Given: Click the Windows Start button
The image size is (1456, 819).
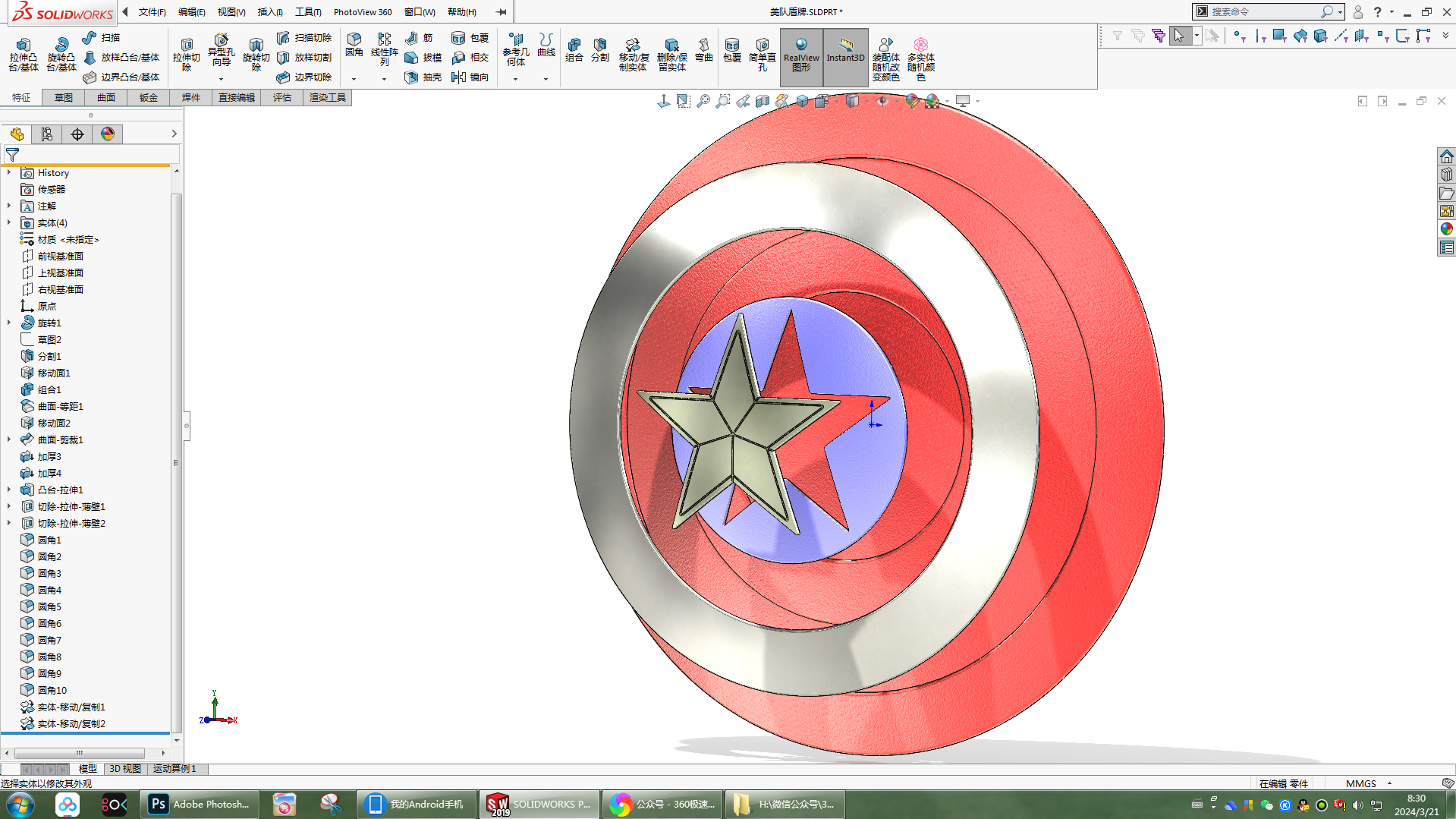Looking at the screenshot, I should (x=20, y=805).
